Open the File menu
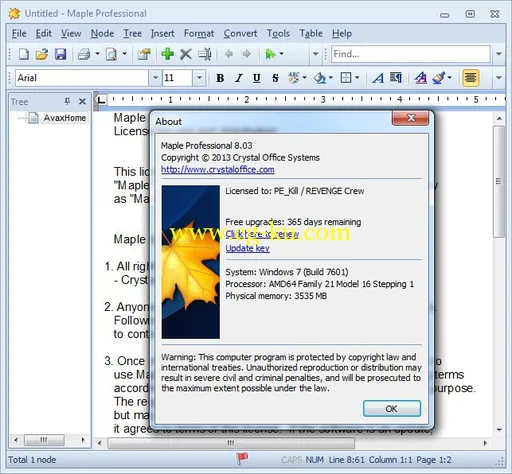Screen dimensions: 512x474 [x=19, y=34]
